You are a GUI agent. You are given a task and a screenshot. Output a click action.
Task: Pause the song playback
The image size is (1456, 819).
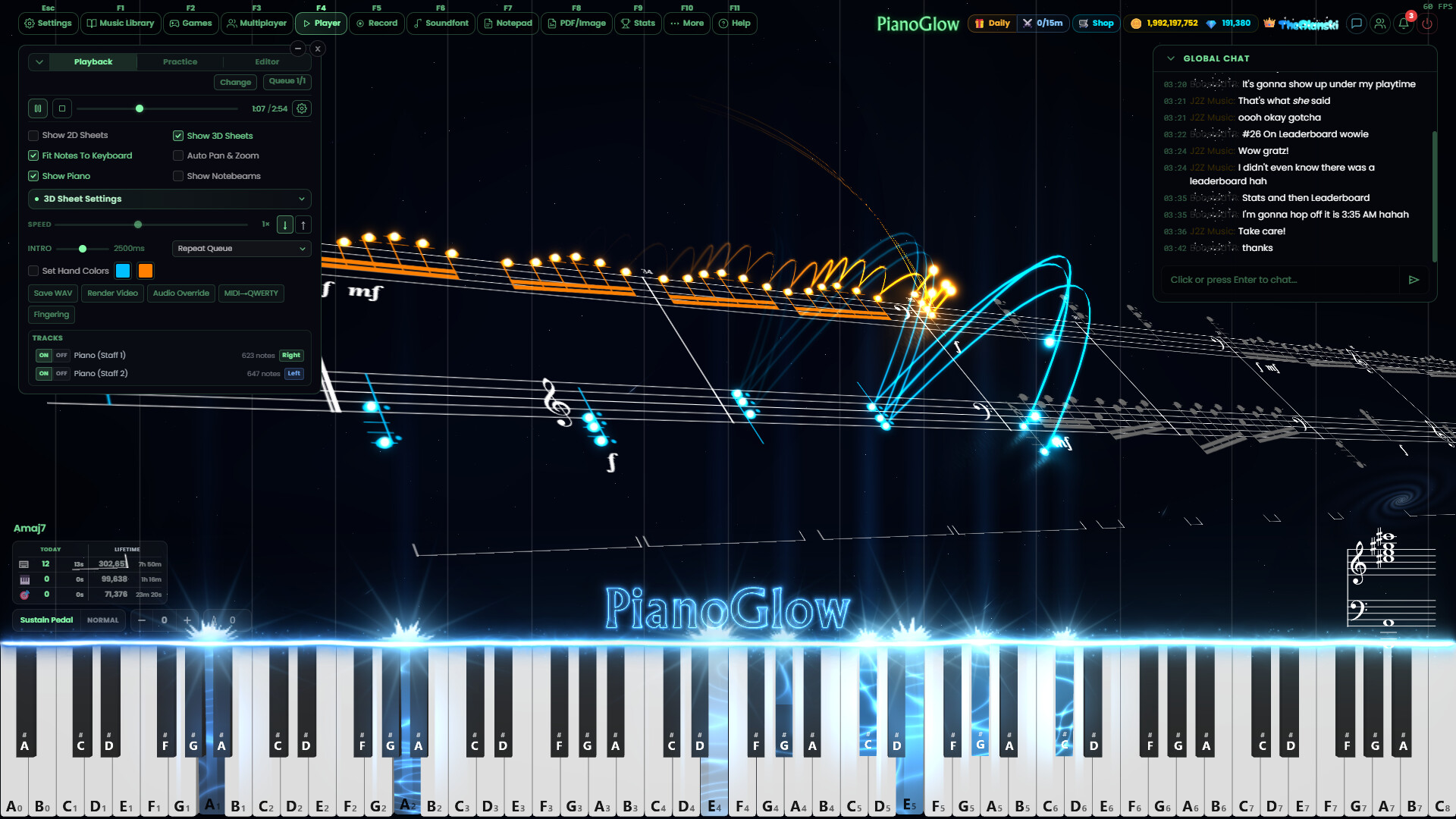[x=38, y=108]
